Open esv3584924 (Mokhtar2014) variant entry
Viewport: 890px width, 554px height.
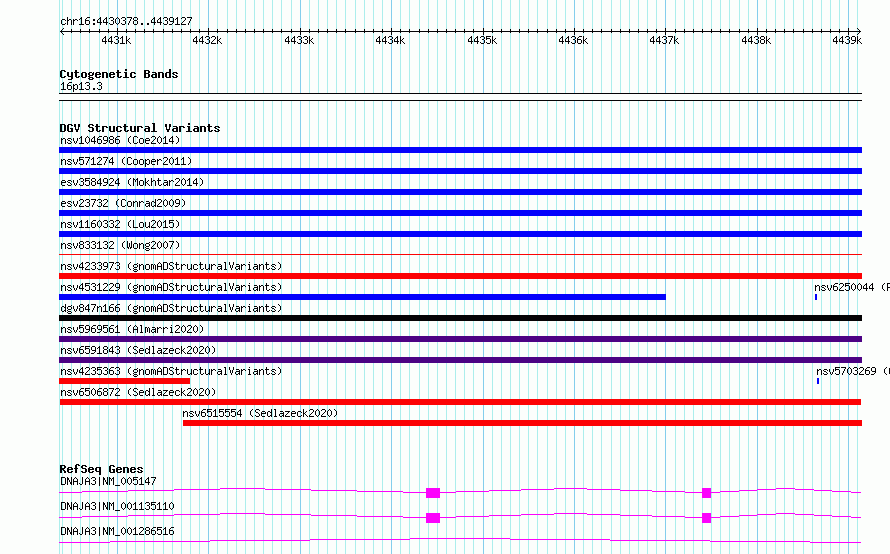pyautogui.click(x=132, y=182)
